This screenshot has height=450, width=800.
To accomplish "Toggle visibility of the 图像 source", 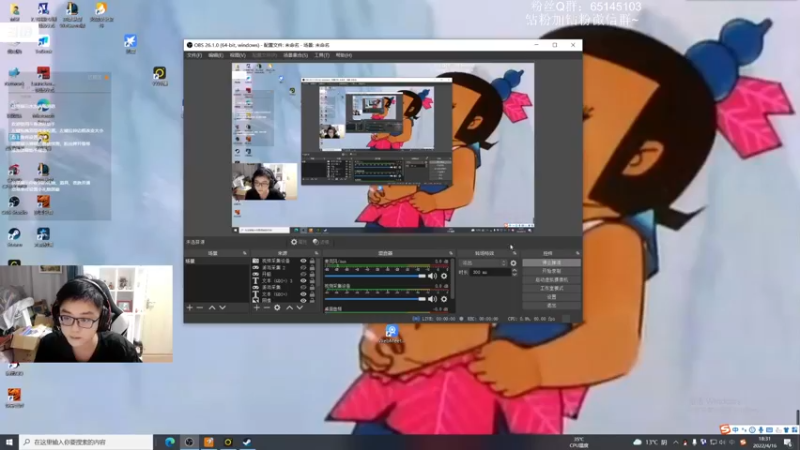I will click(x=303, y=301).
